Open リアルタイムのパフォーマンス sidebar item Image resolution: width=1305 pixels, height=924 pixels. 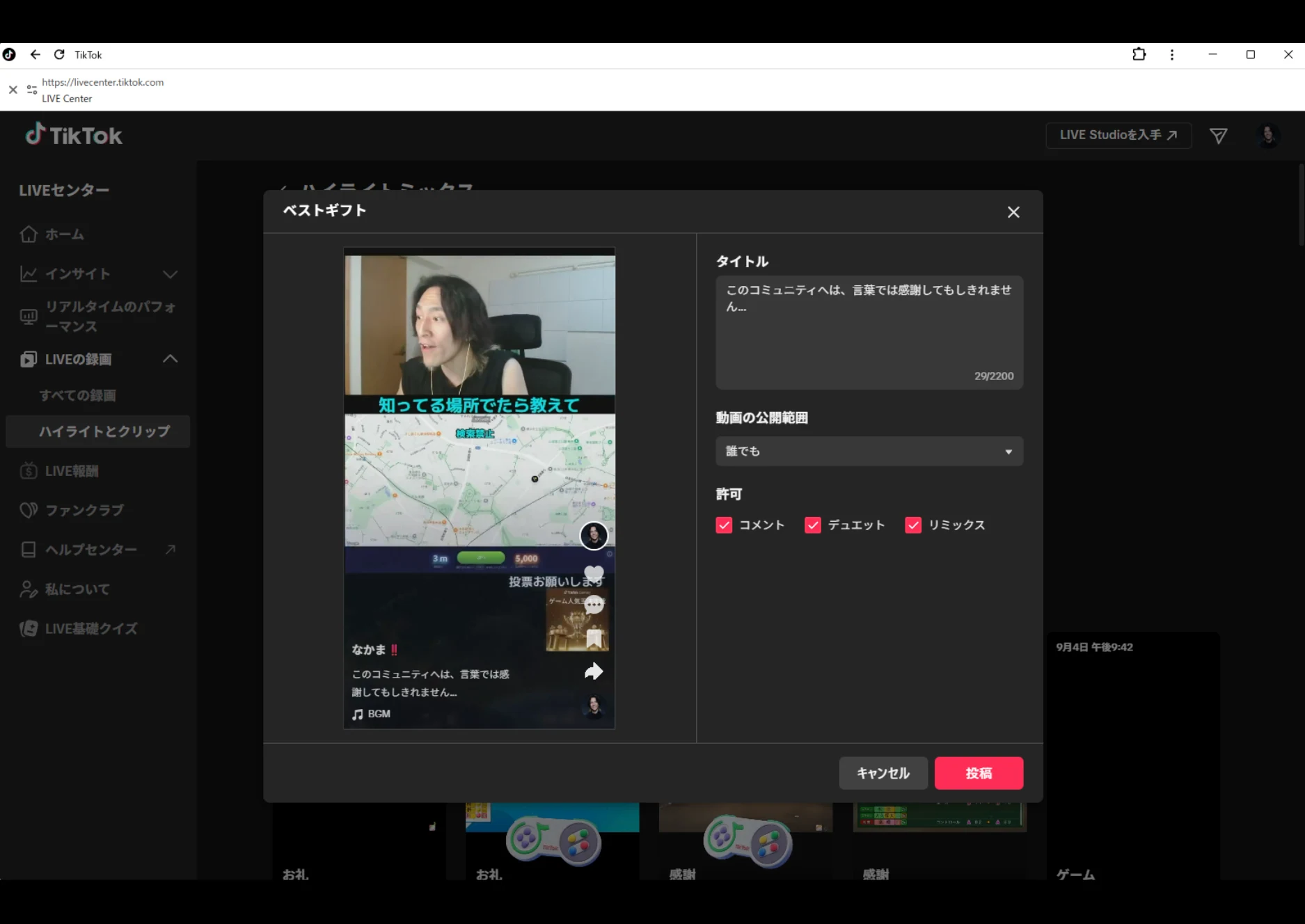coord(97,317)
